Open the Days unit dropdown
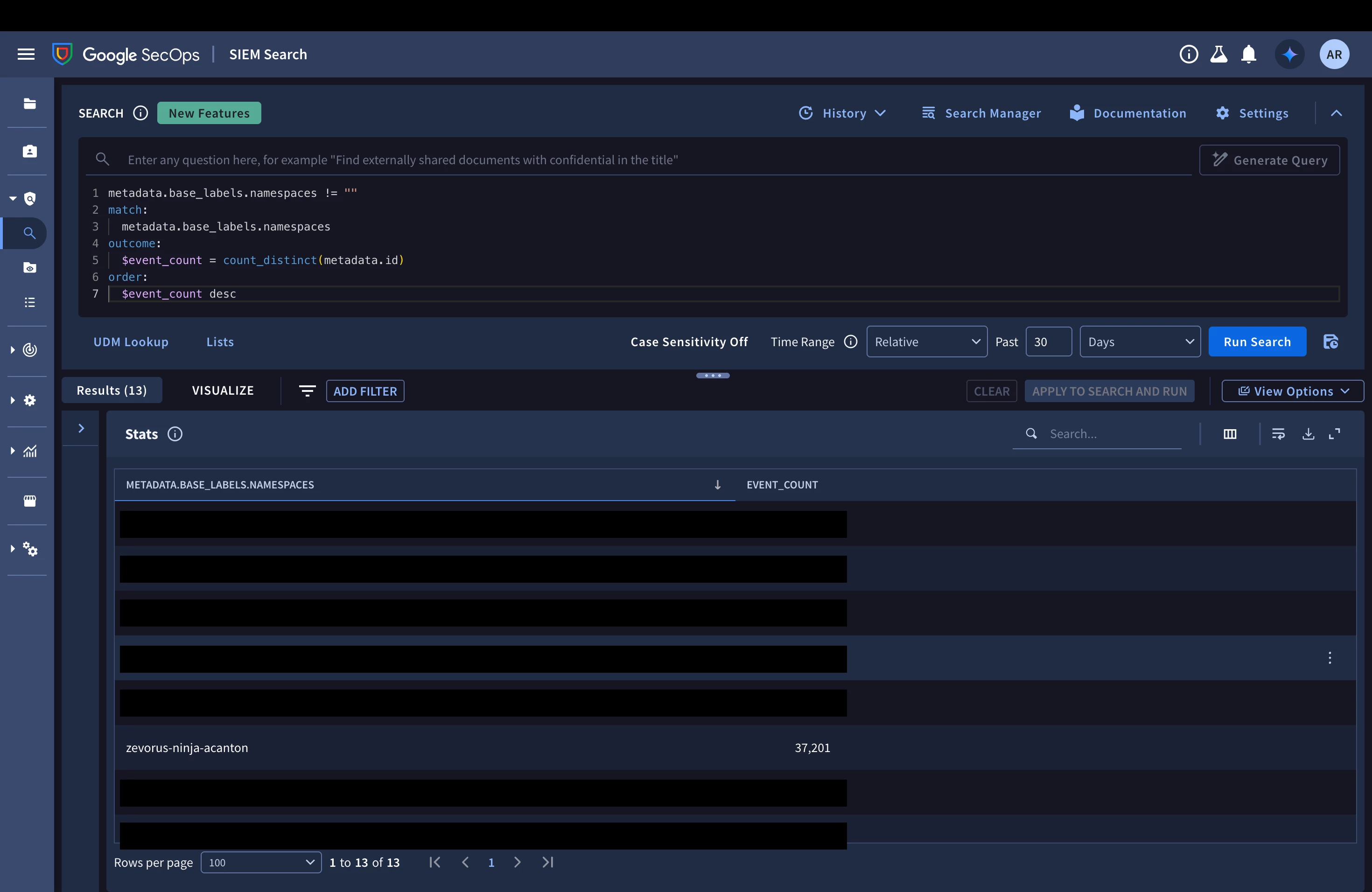 (1140, 341)
